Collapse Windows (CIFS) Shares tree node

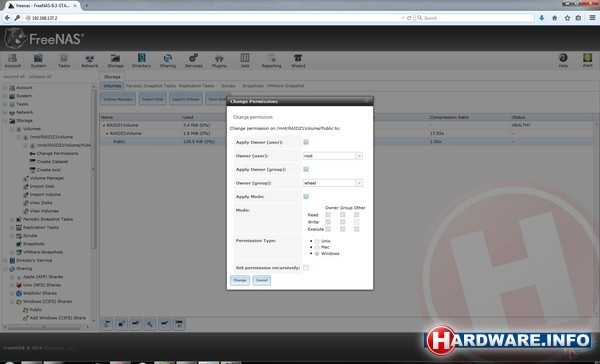click(x=12, y=302)
